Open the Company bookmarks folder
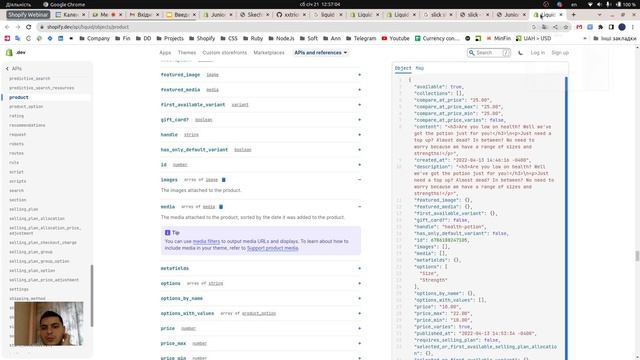This screenshot has width=640, height=360. pos(94,38)
